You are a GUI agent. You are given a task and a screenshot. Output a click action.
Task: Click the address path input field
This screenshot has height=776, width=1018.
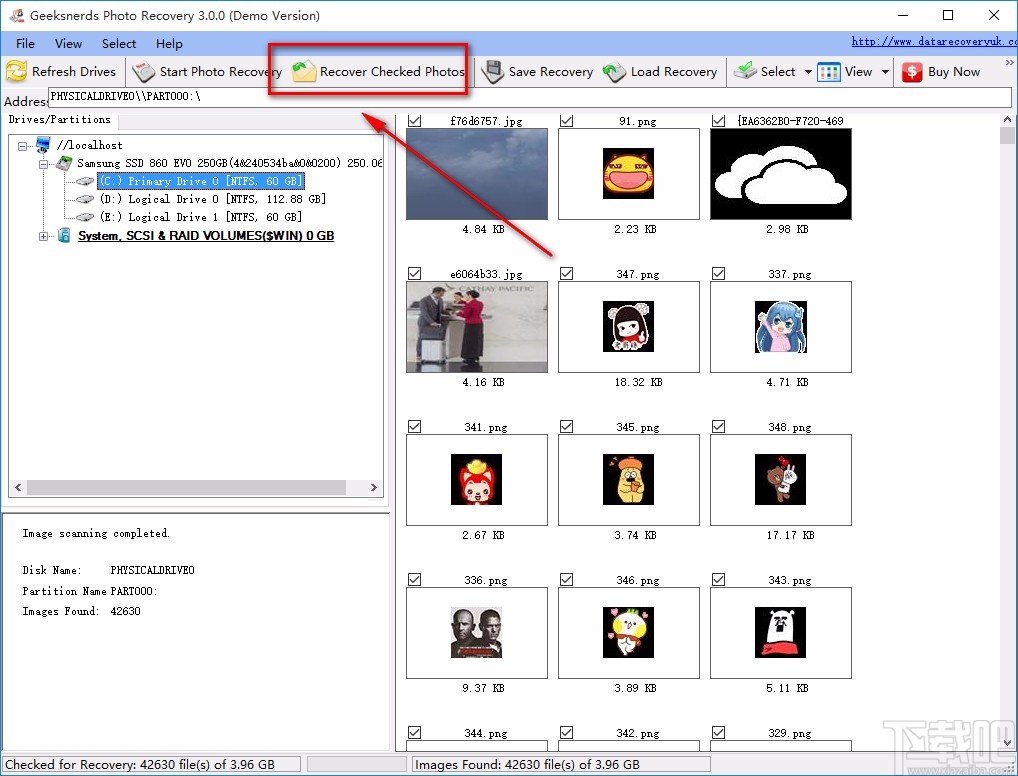pyautogui.click(x=530, y=96)
